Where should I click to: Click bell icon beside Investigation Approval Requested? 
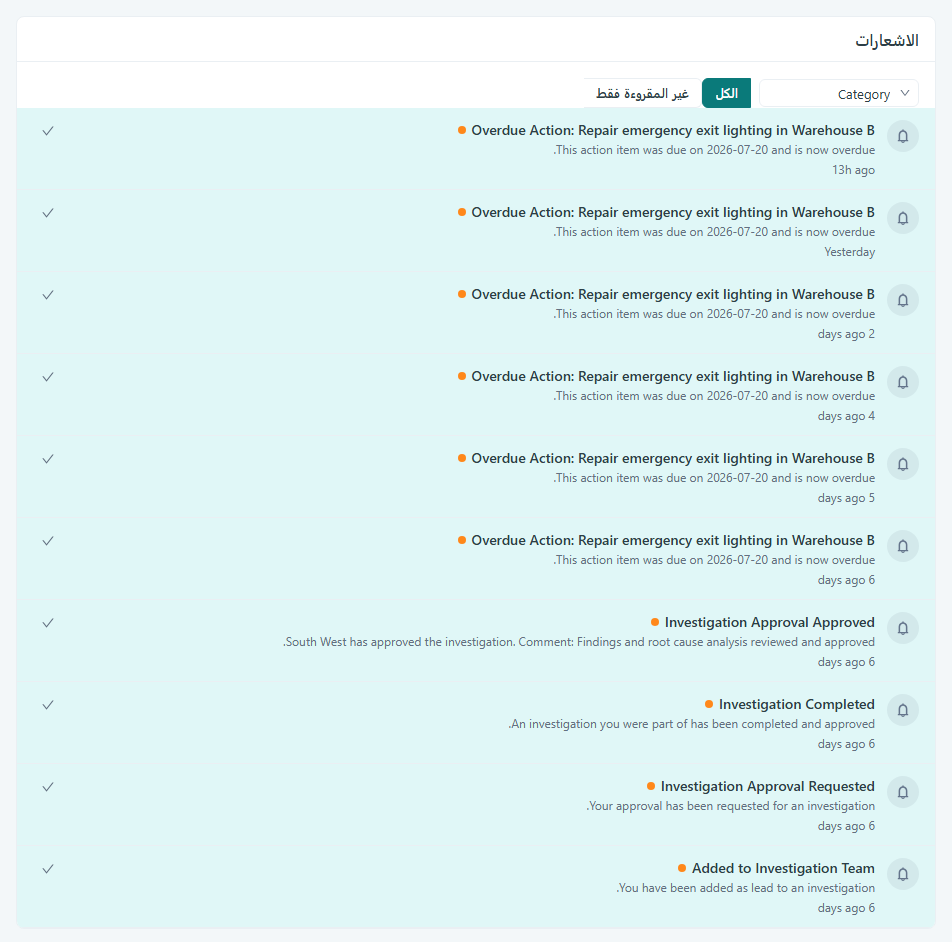pos(903,791)
